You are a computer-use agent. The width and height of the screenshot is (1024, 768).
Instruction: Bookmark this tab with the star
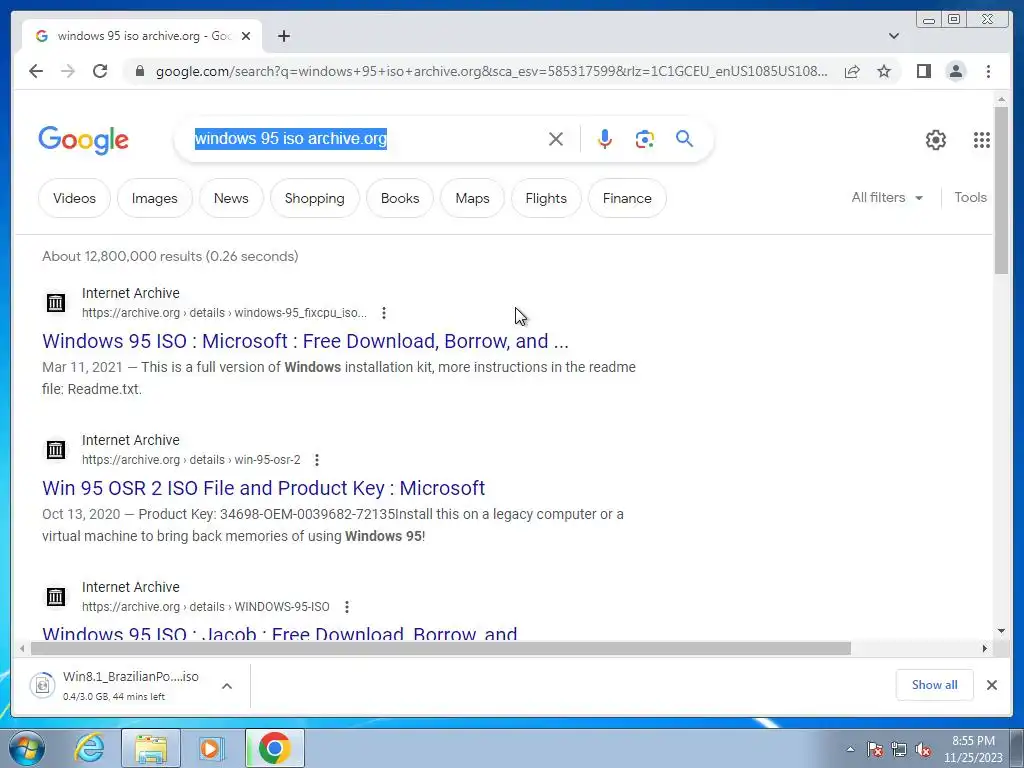coord(884,71)
